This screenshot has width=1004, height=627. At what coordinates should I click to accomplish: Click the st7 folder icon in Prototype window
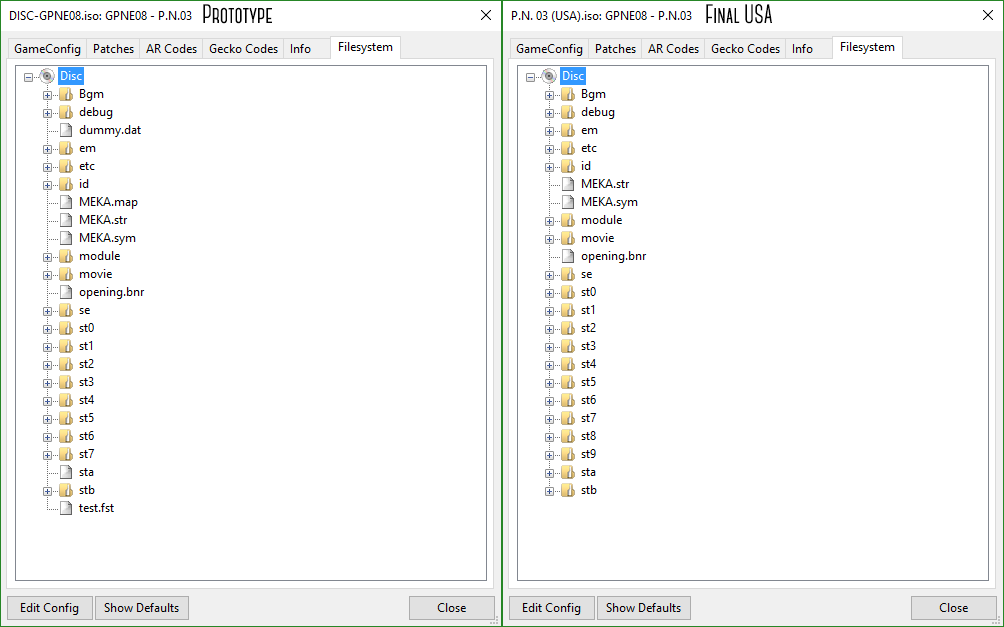tap(66, 454)
